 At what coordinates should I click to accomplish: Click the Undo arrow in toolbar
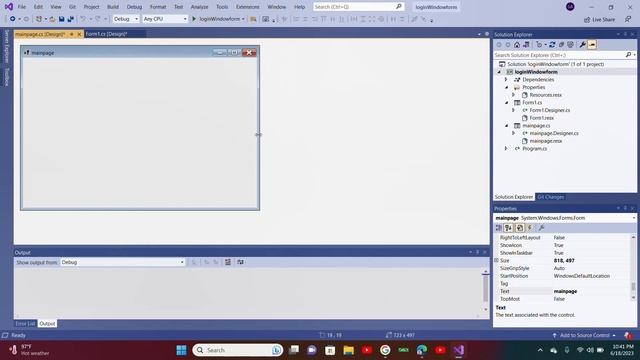[83, 19]
